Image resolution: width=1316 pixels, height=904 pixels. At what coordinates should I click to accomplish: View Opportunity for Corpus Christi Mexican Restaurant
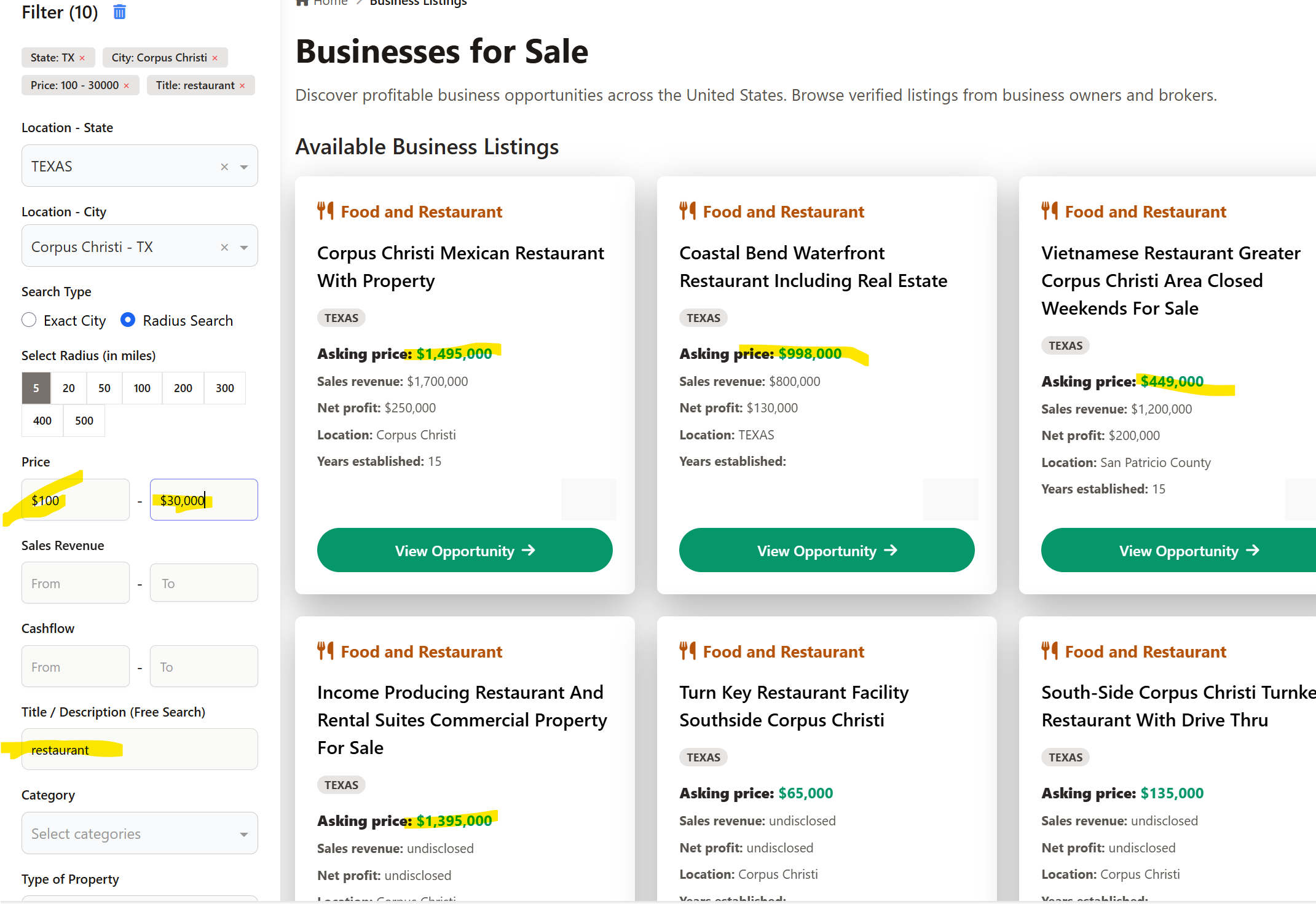click(464, 550)
